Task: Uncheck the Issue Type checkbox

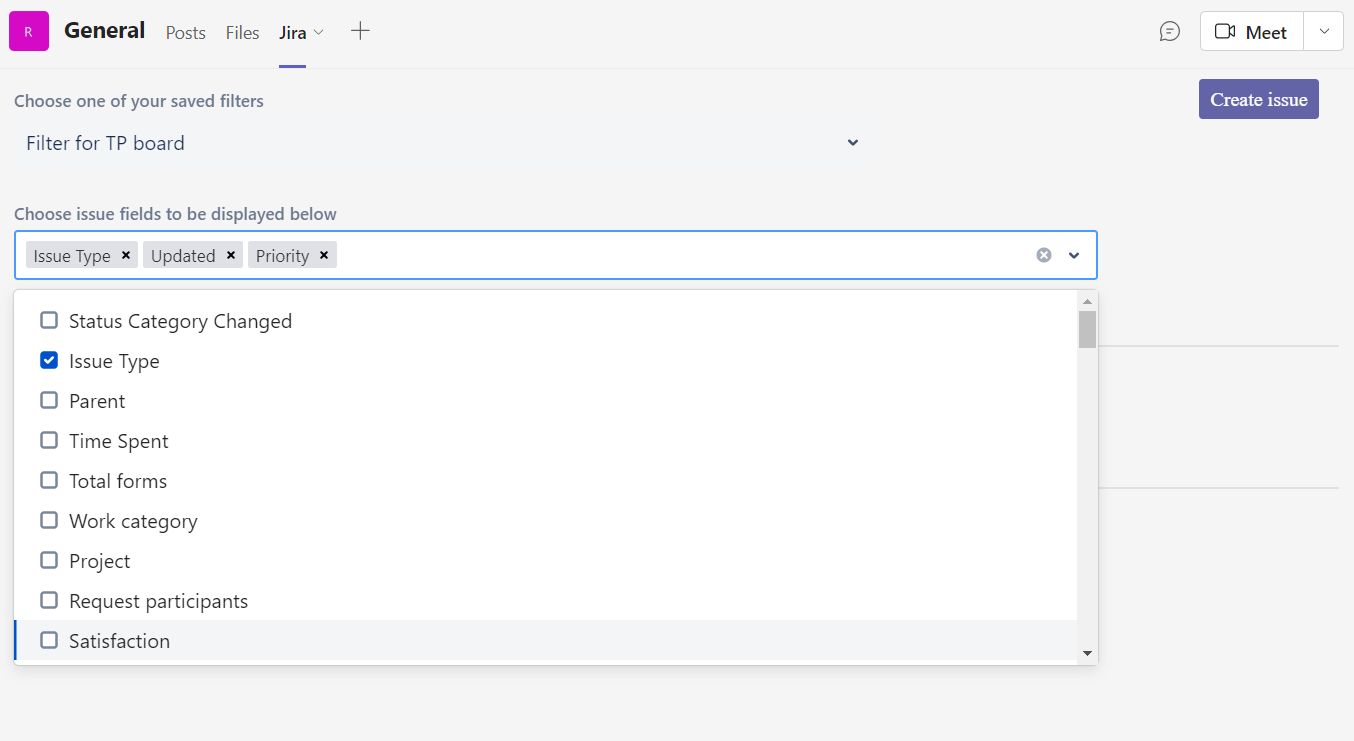Action: [48, 360]
